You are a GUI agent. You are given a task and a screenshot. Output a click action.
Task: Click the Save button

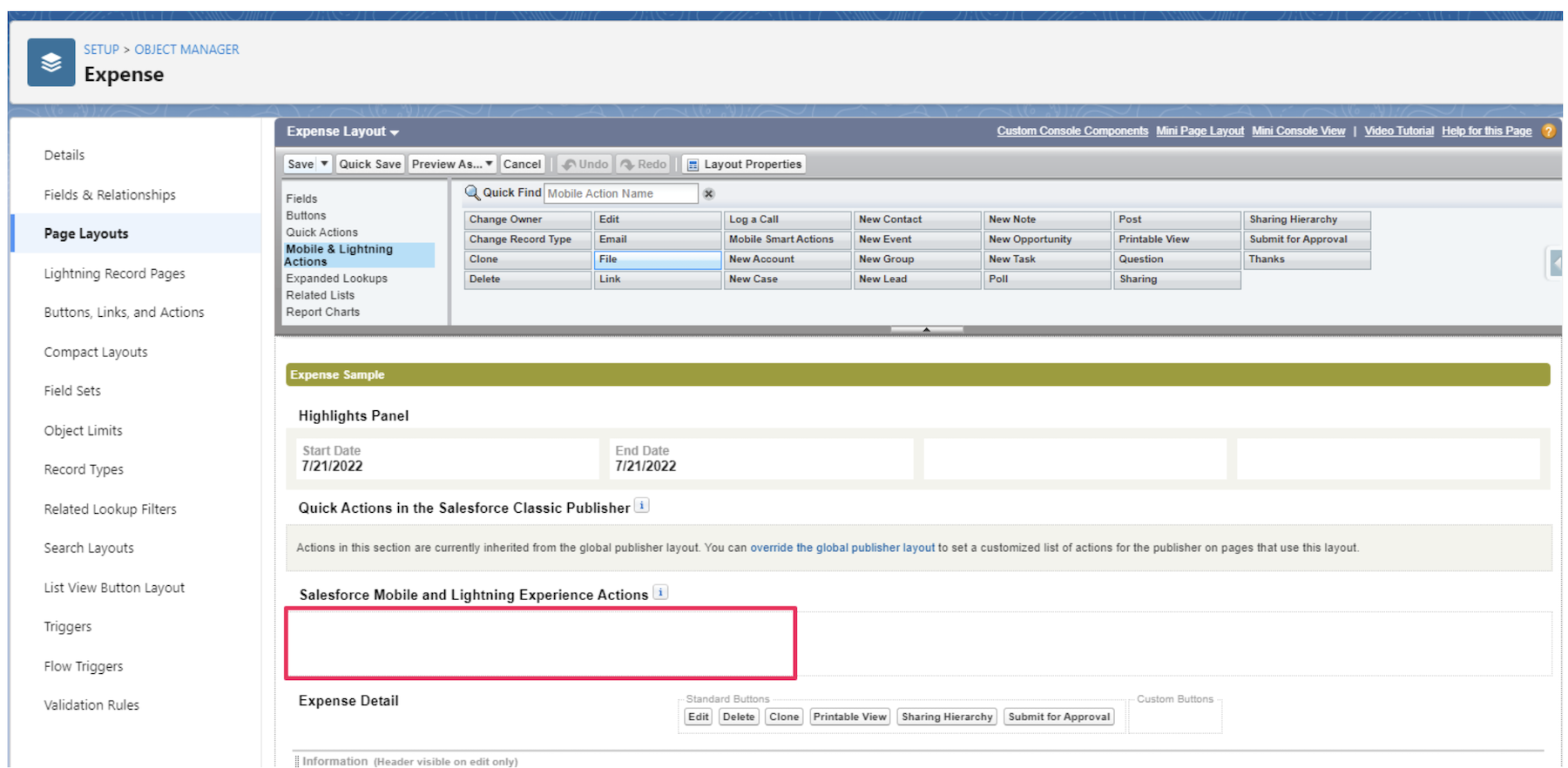tap(301, 164)
